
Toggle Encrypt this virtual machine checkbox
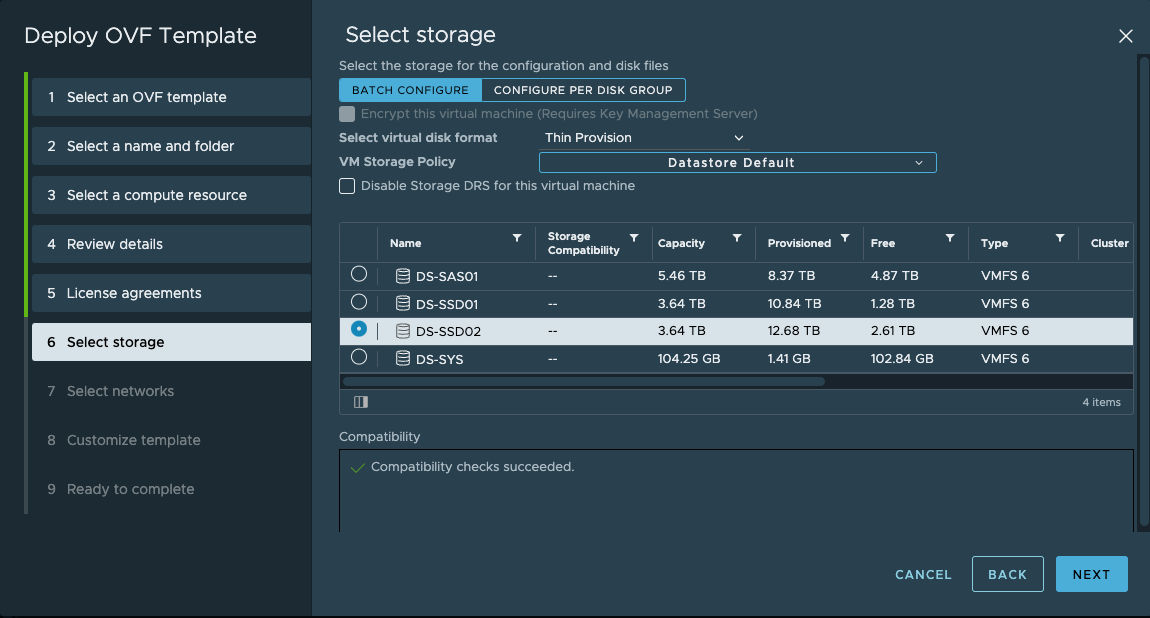[x=347, y=114]
